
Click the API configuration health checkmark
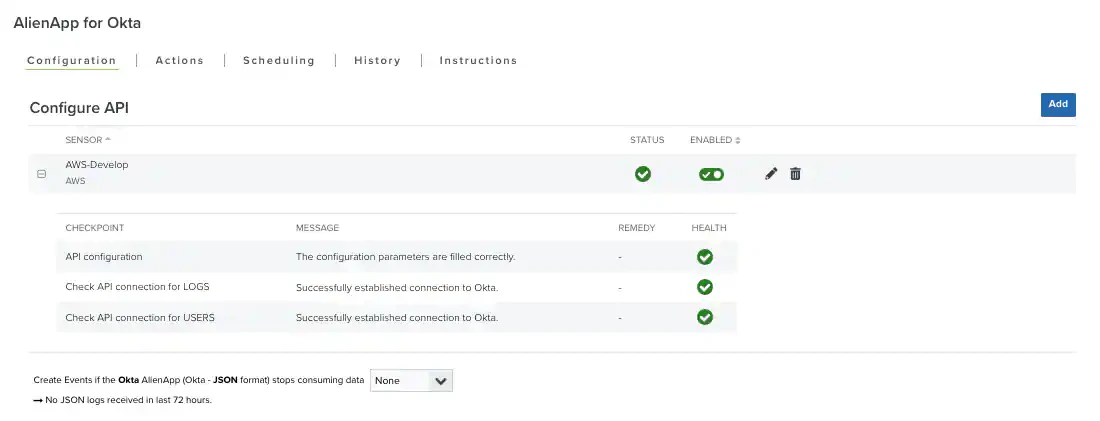(705, 257)
